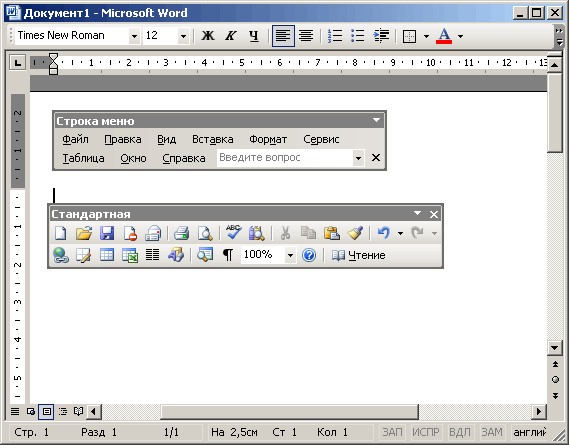Screen dimensions: 569x445
Task: Click the Columns icon
Action: 152,255
